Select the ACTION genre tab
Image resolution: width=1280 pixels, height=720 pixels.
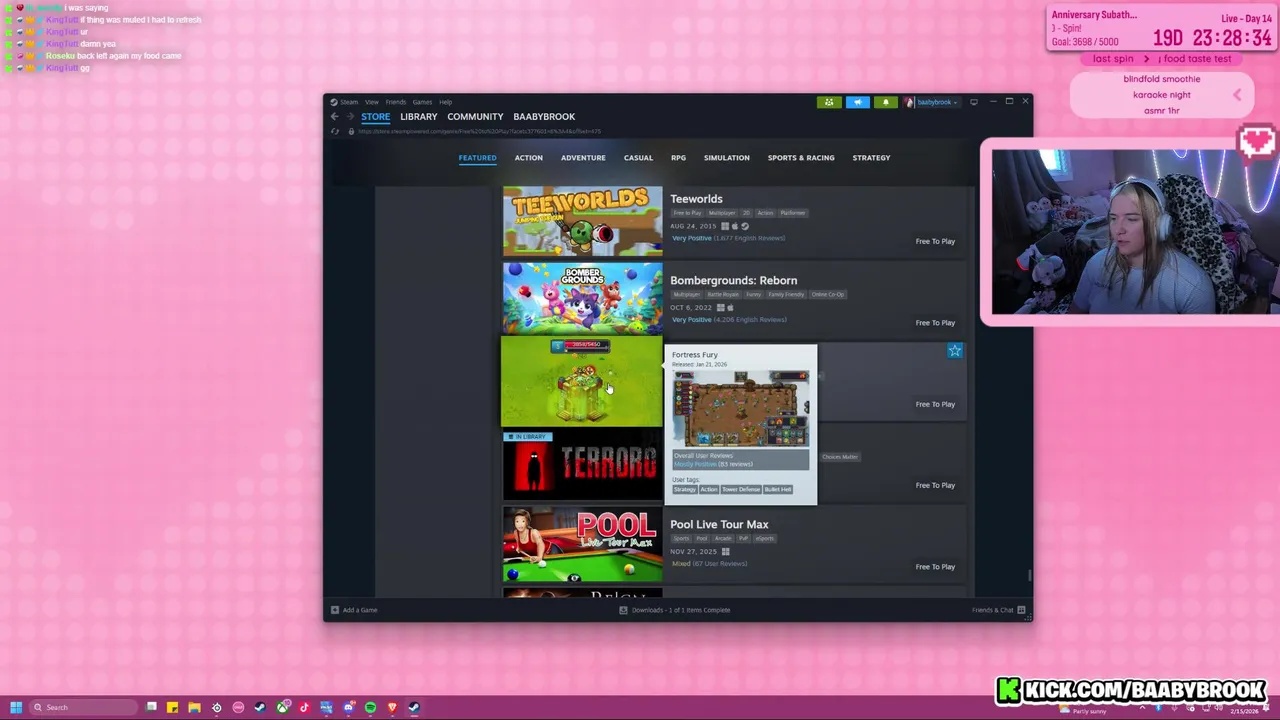(x=529, y=158)
